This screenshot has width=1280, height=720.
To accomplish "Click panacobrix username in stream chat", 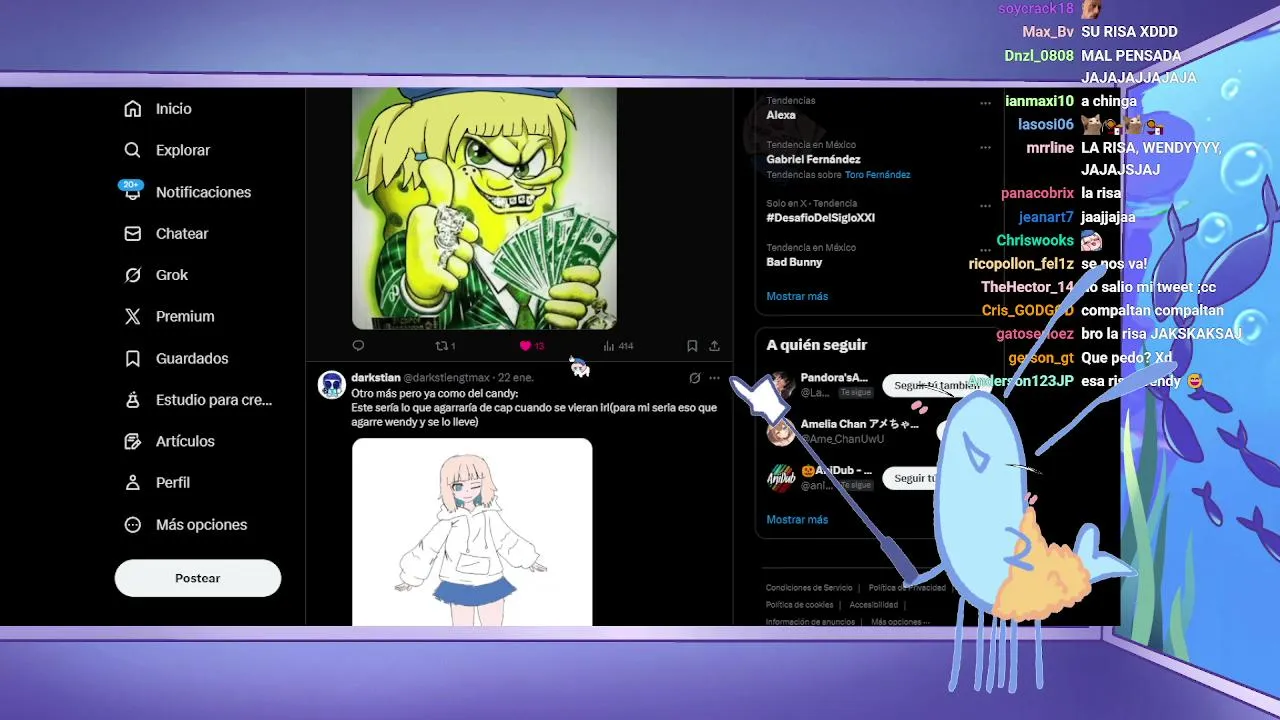I will tap(1037, 193).
